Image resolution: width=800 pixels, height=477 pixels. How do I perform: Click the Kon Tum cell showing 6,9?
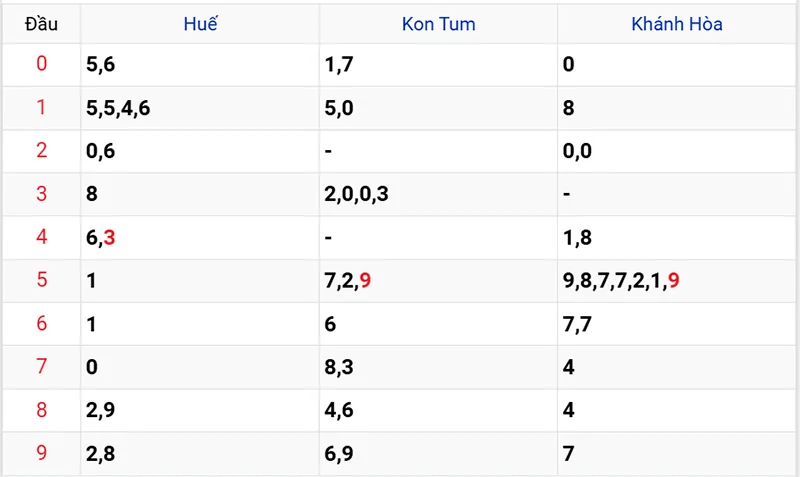coord(339,453)
